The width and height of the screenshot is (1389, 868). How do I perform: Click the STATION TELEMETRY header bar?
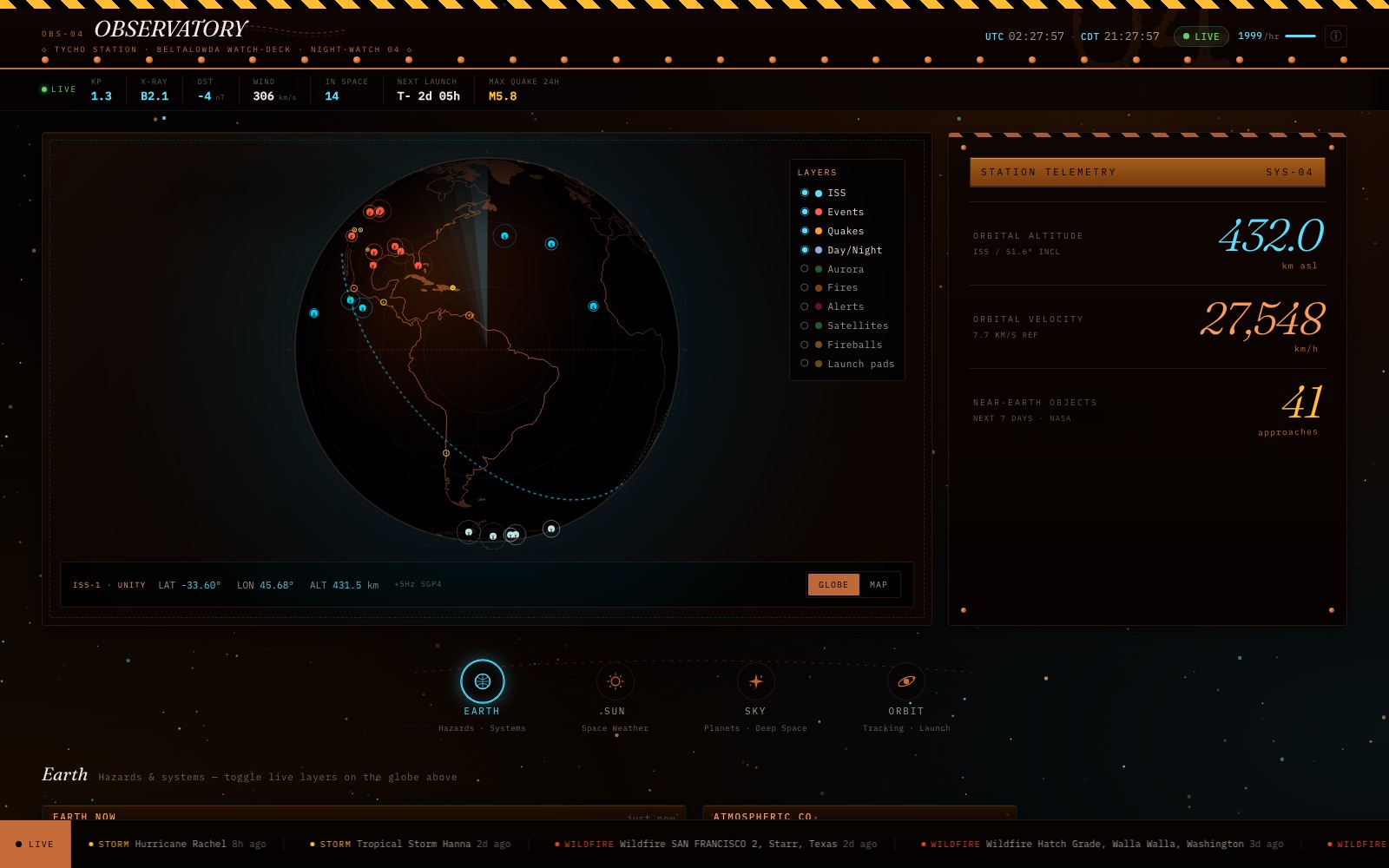click(x=1148, y=172)
